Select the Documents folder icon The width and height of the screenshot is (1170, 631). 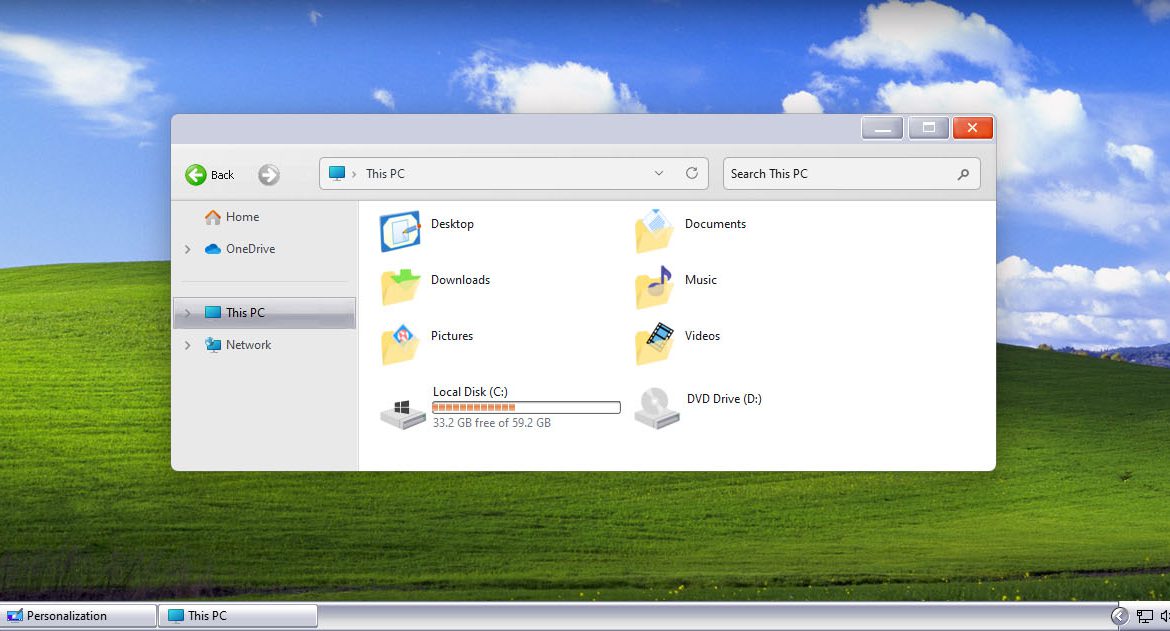tap(654, 231)
